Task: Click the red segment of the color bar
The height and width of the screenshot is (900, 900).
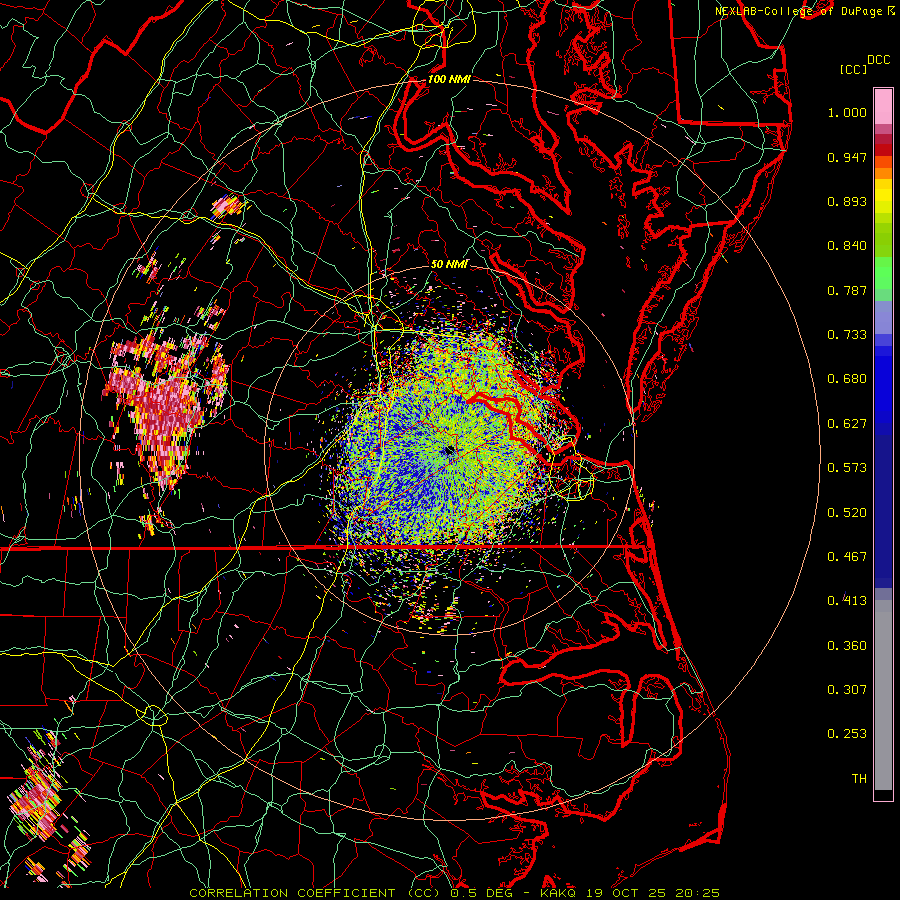Action: click(883, 150)
